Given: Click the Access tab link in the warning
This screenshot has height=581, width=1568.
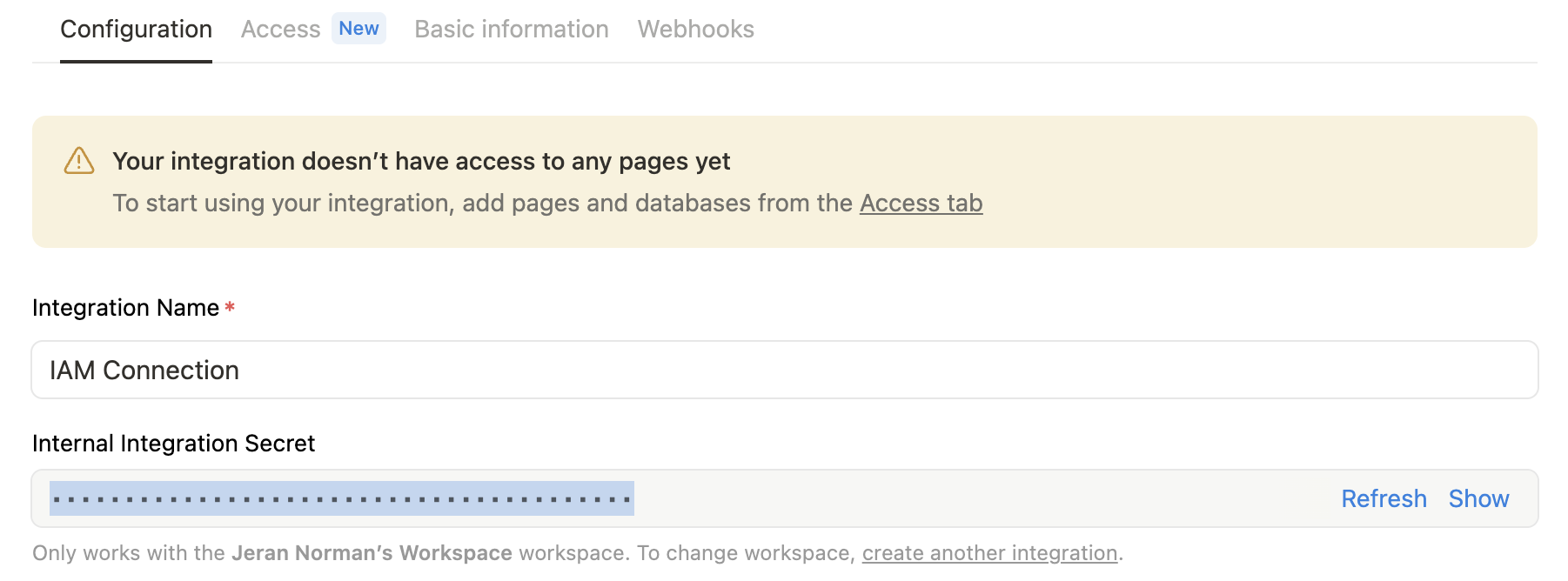Looking at the screenshot, I should point(921,203).
